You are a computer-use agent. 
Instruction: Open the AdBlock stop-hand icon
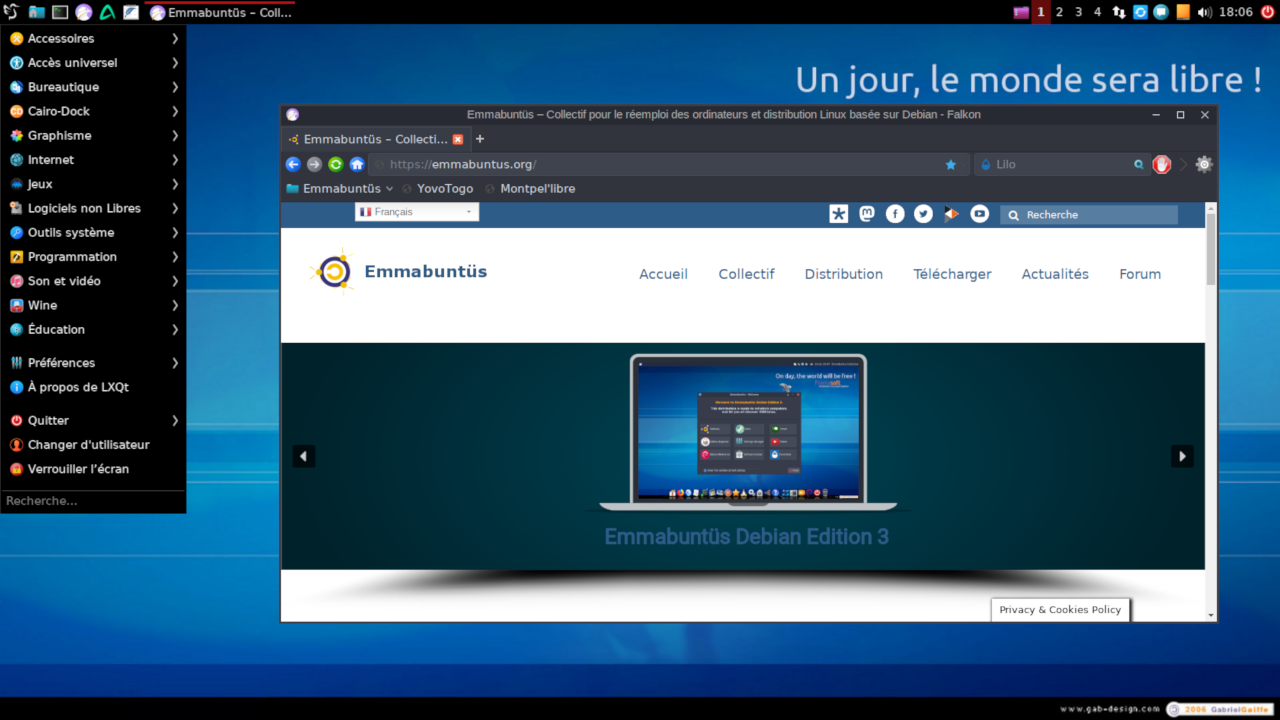[1161, 164]
